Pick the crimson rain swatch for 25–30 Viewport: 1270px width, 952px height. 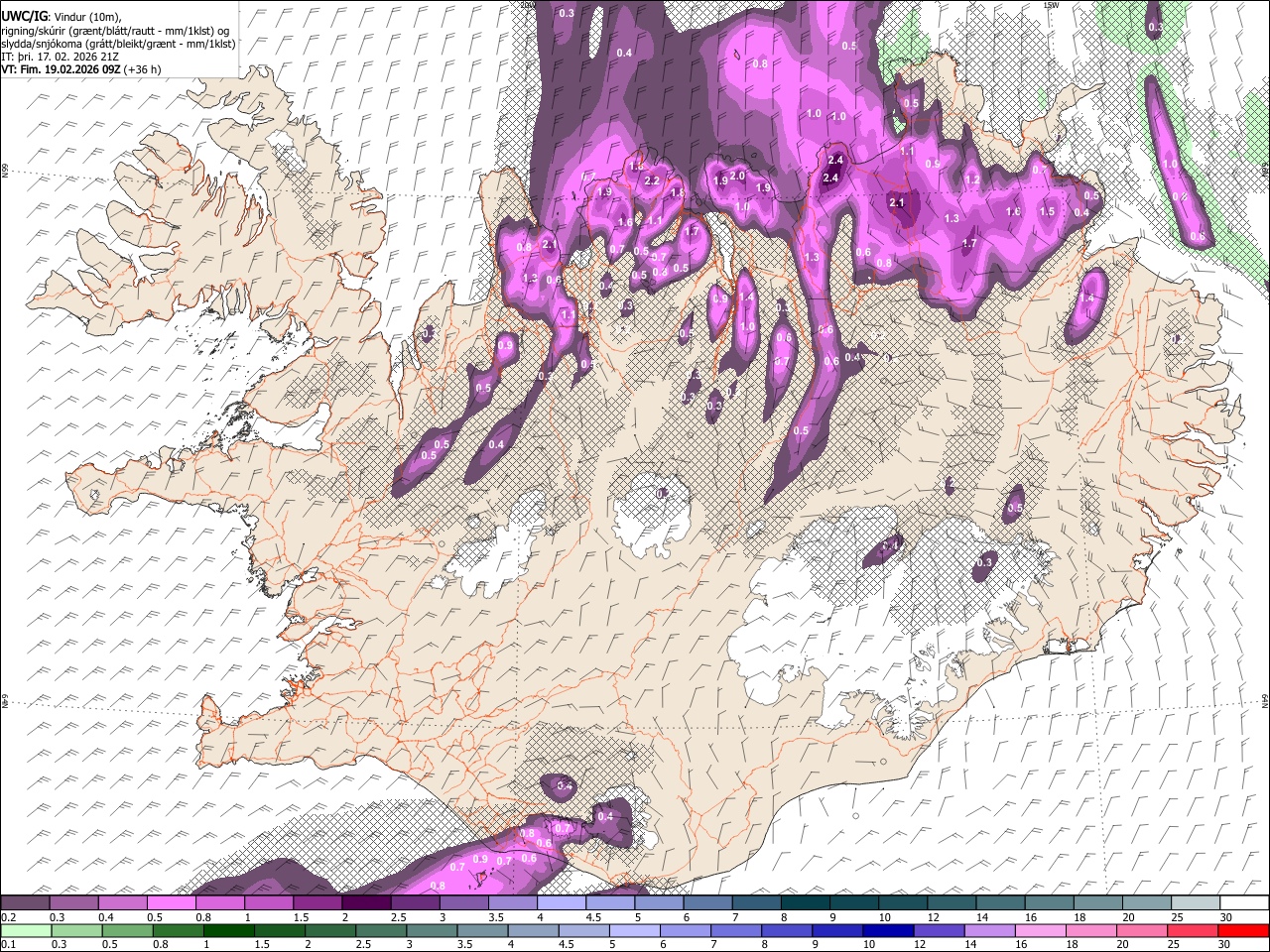click(1192, 930)
